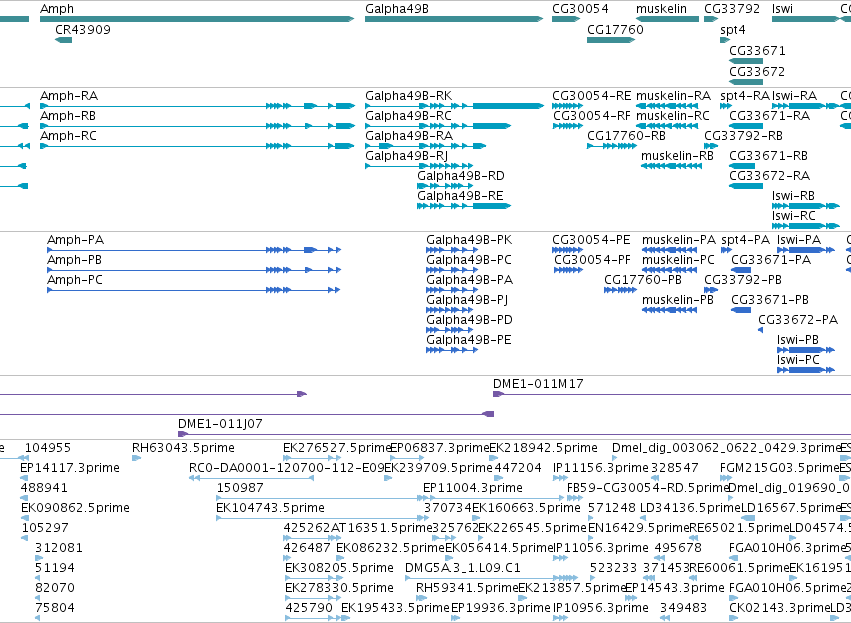Select EST RH63043.5prime
Image resolution: width=851 pixels, height=623 pixels.
[136, 458]
